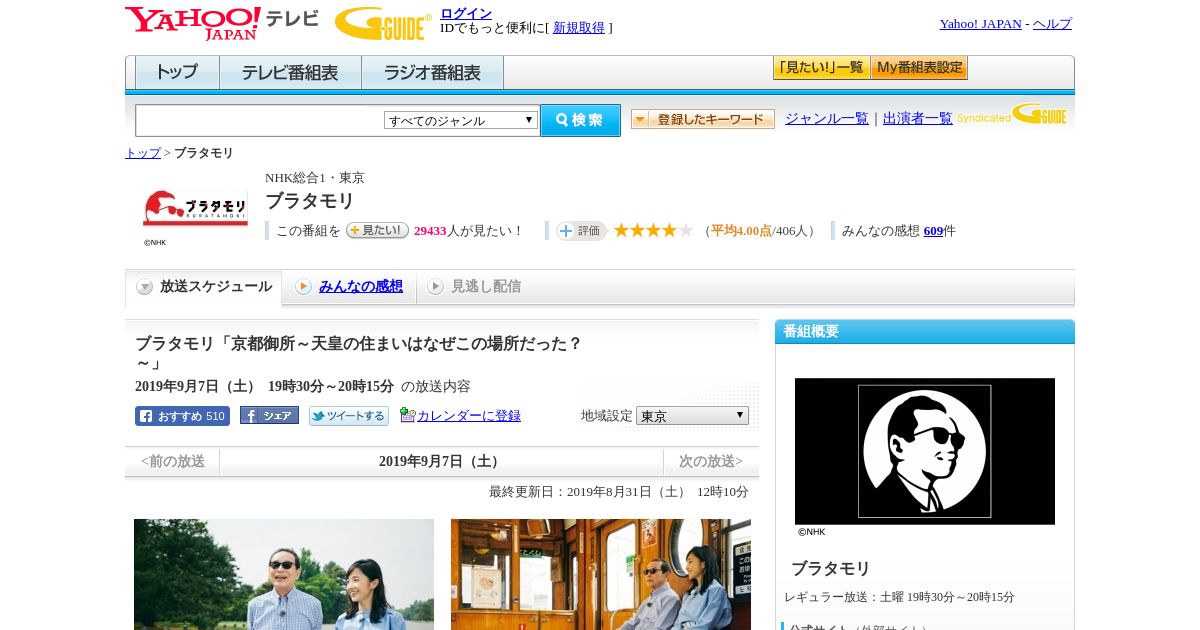Click the 2019年9月7日（土） date bar text
Image resolution: width=1200 pixels, height=630 pixels.
[441, 461]
